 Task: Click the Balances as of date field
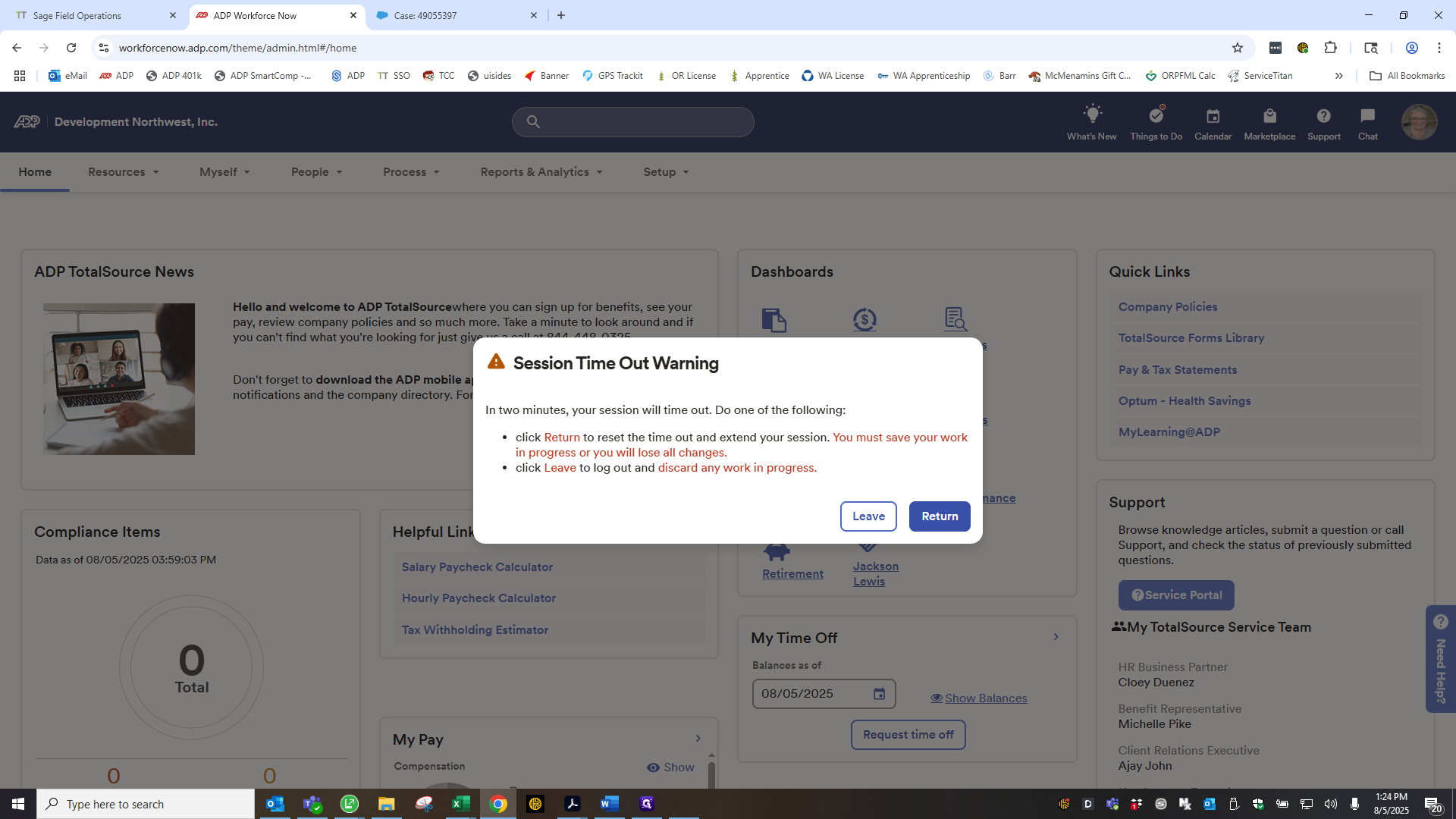pos(824,694)
